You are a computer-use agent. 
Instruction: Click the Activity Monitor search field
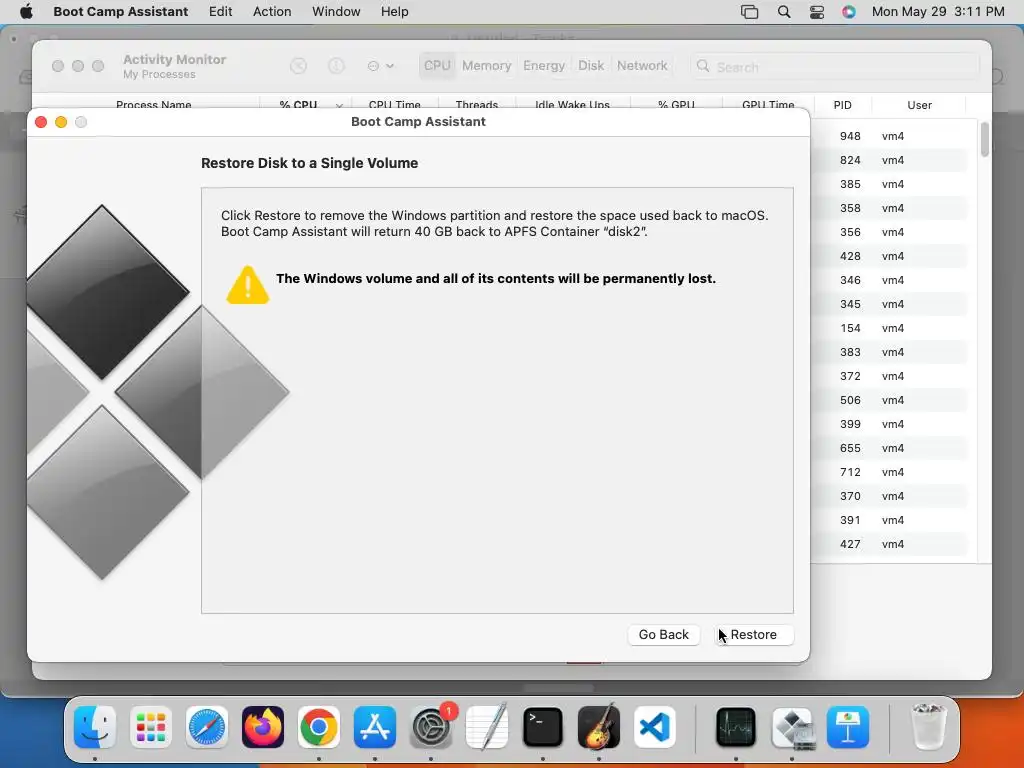(835, 67)
